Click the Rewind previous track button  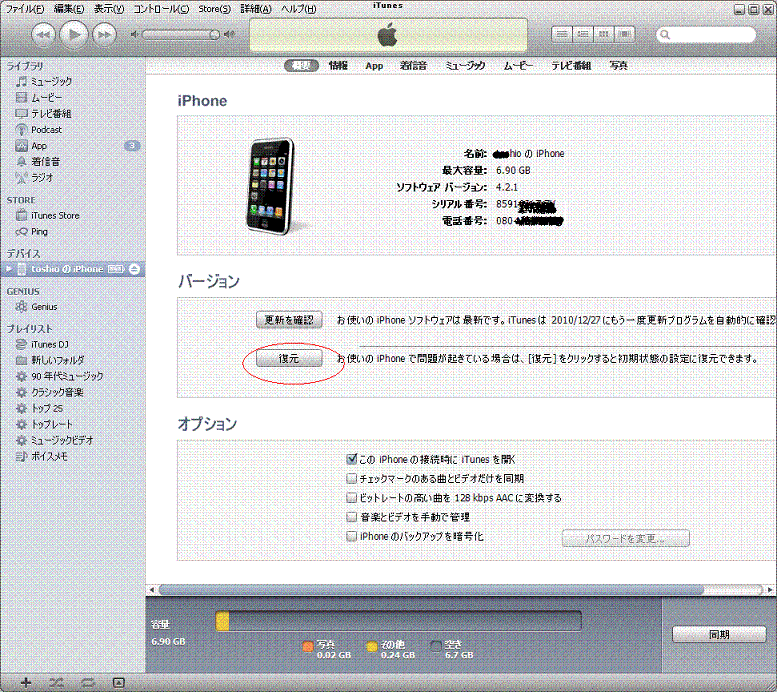click(43, 35)
